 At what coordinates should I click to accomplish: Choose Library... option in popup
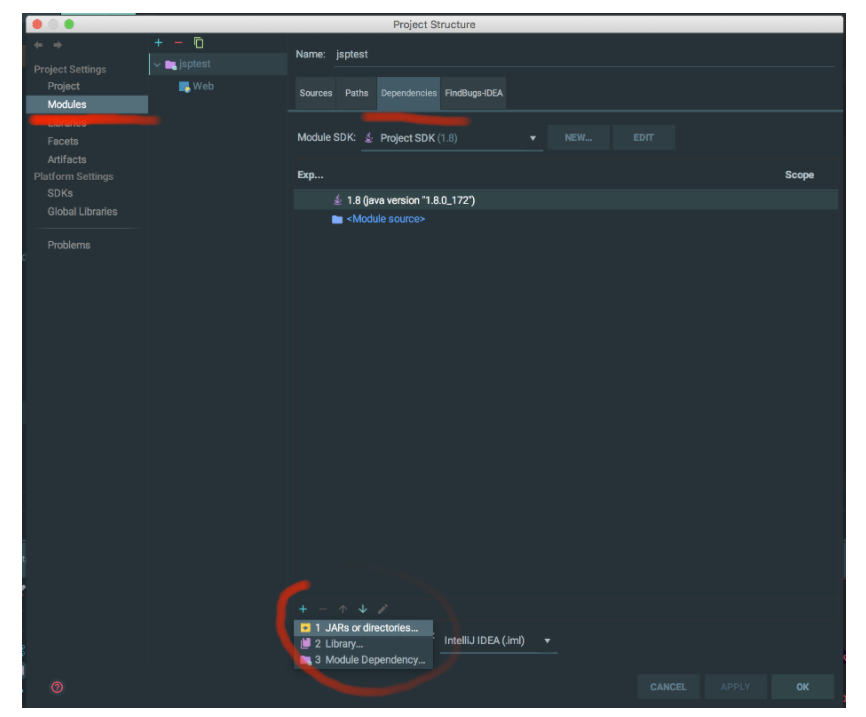(x=363, y=644)
